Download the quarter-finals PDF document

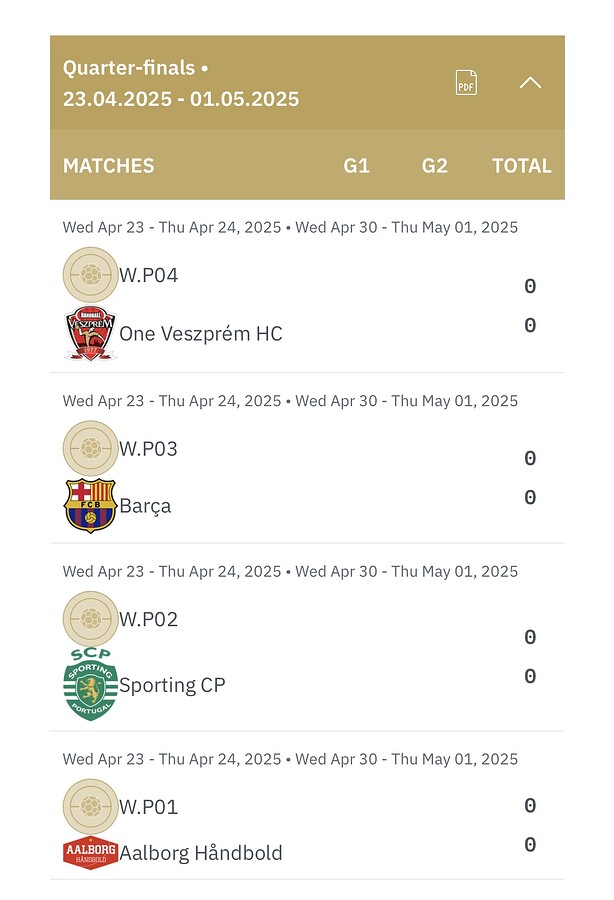[466, 83]
